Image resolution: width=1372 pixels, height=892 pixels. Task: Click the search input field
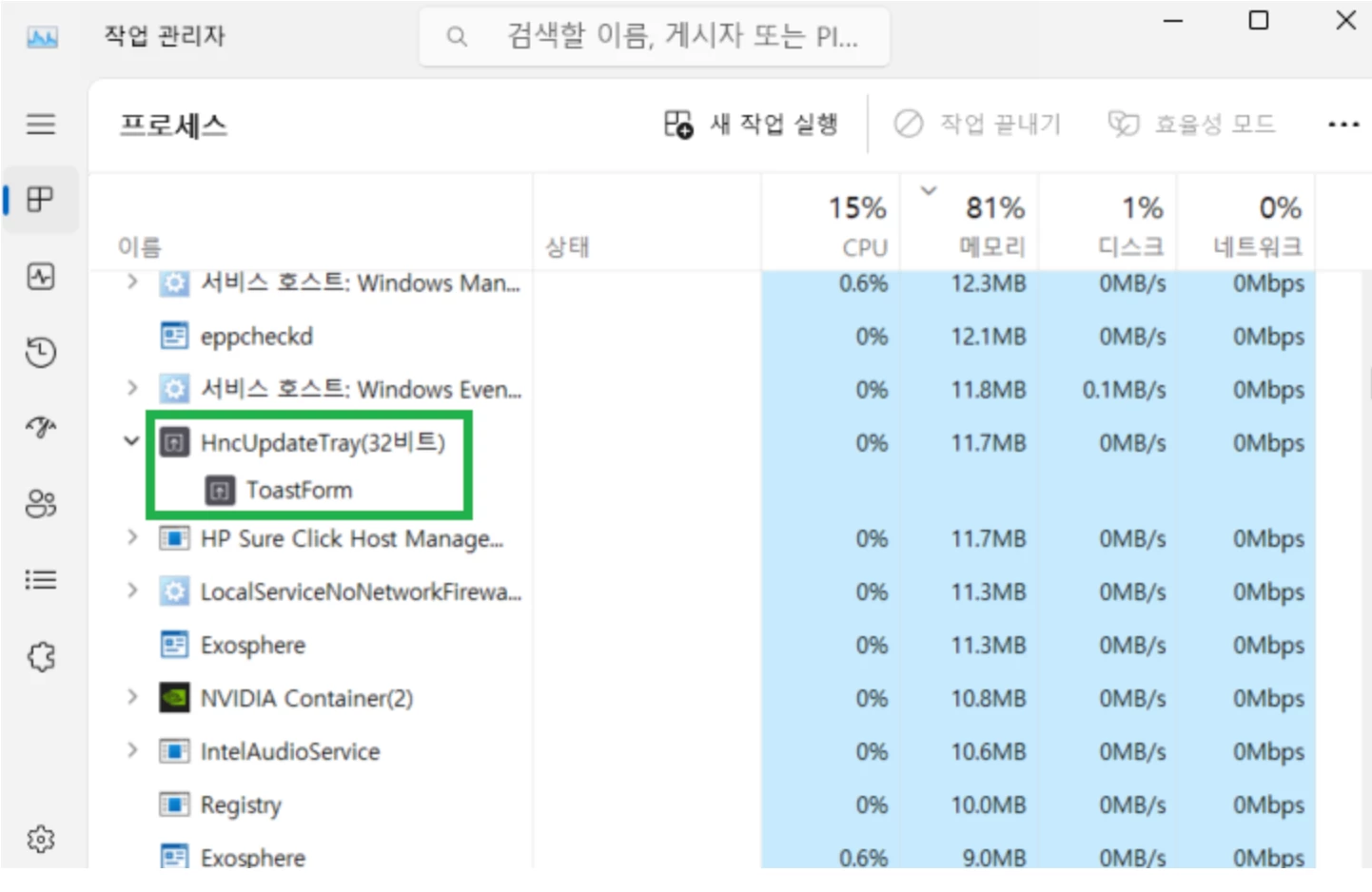(655, 37)
